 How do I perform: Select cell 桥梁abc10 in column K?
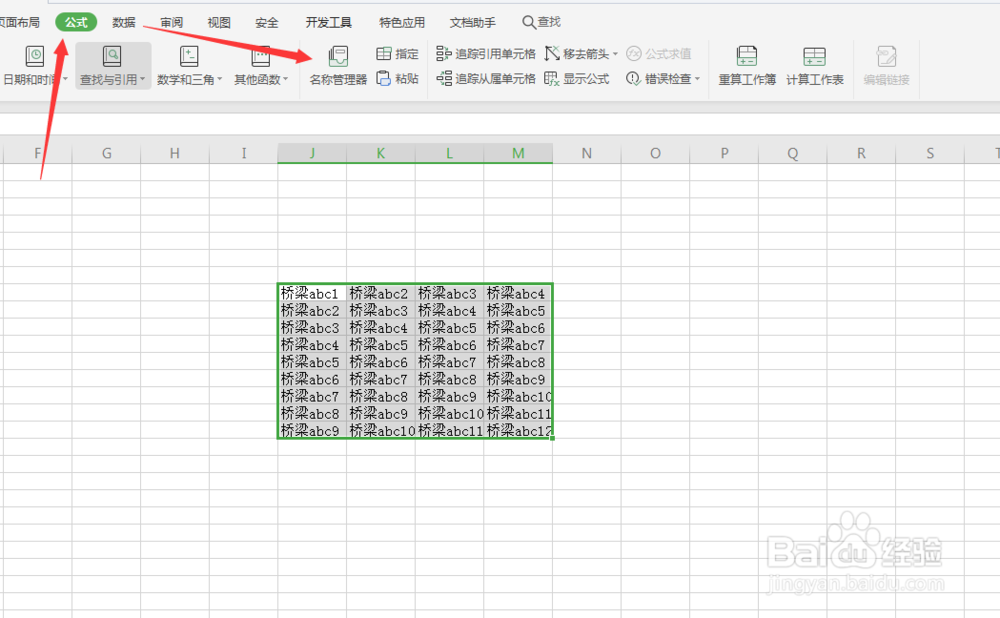pos(381,431)
